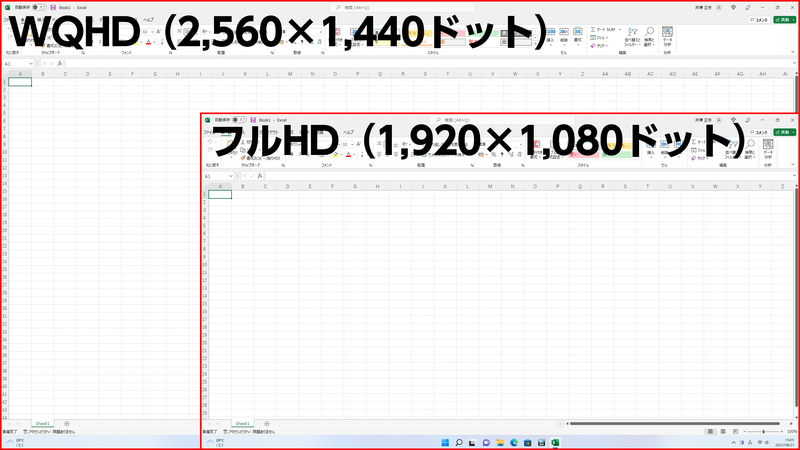Toggle AutoSave switch in the Full HD Excel window
The image size is (800, 450).
pyautogui.click(x=239, y=120)
